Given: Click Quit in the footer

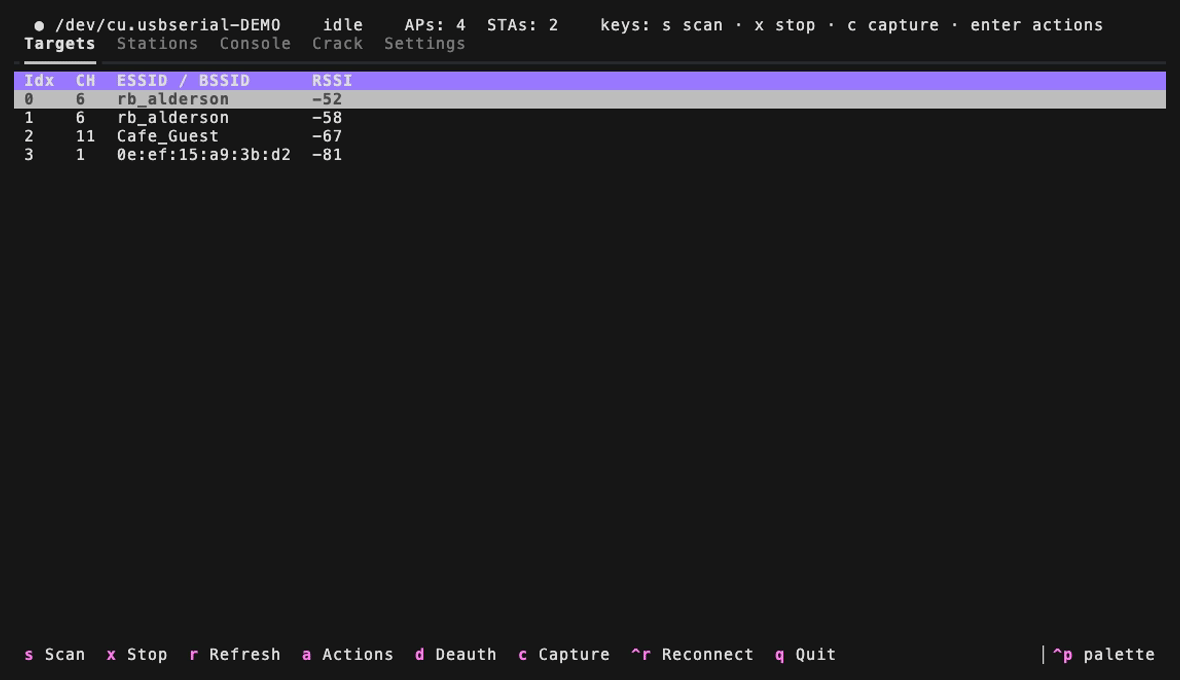Looking at the screenshot, I should [805, 654].
